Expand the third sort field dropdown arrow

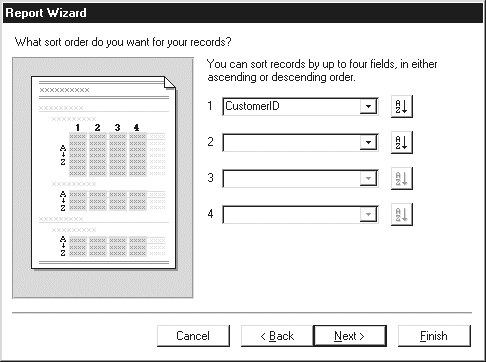(368, 178)
